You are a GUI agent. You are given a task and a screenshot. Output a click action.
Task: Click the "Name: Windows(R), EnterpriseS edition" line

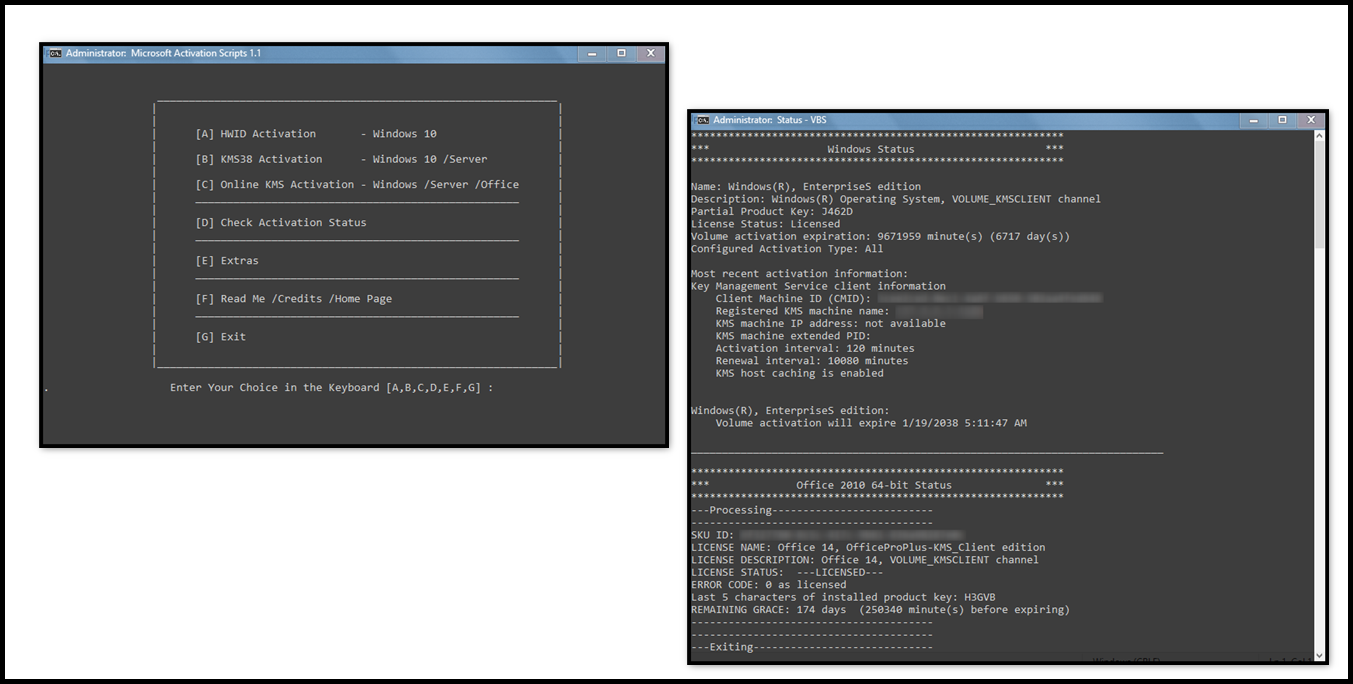(806, 186)
